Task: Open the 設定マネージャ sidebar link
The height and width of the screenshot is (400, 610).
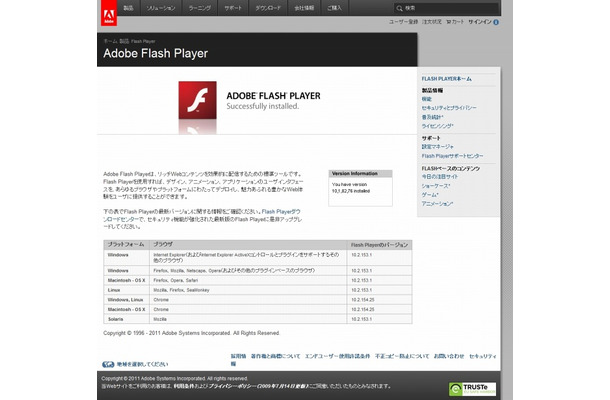Action: [438, 147]
